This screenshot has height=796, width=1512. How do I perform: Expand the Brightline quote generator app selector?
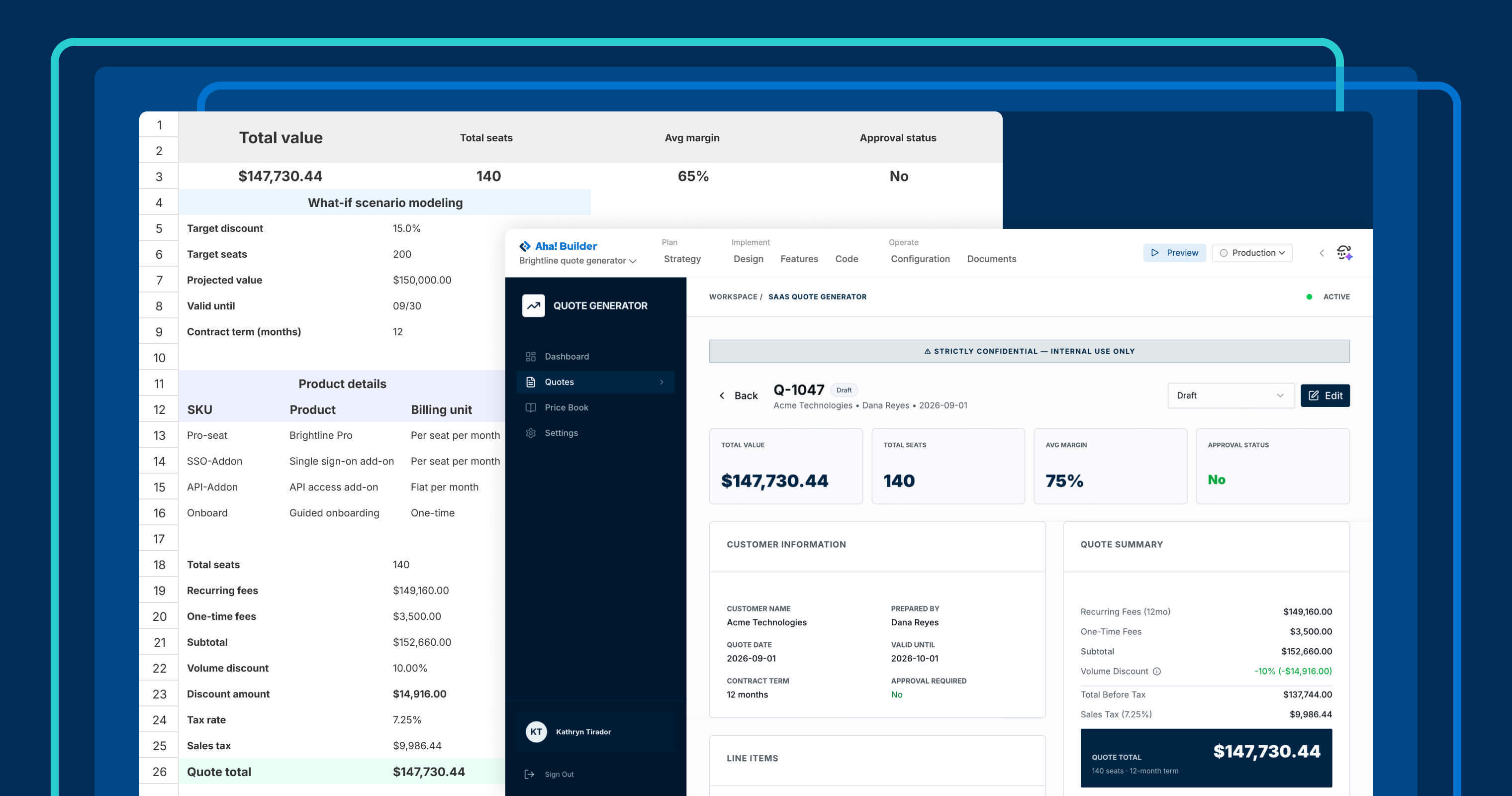(x=577, y=261)
